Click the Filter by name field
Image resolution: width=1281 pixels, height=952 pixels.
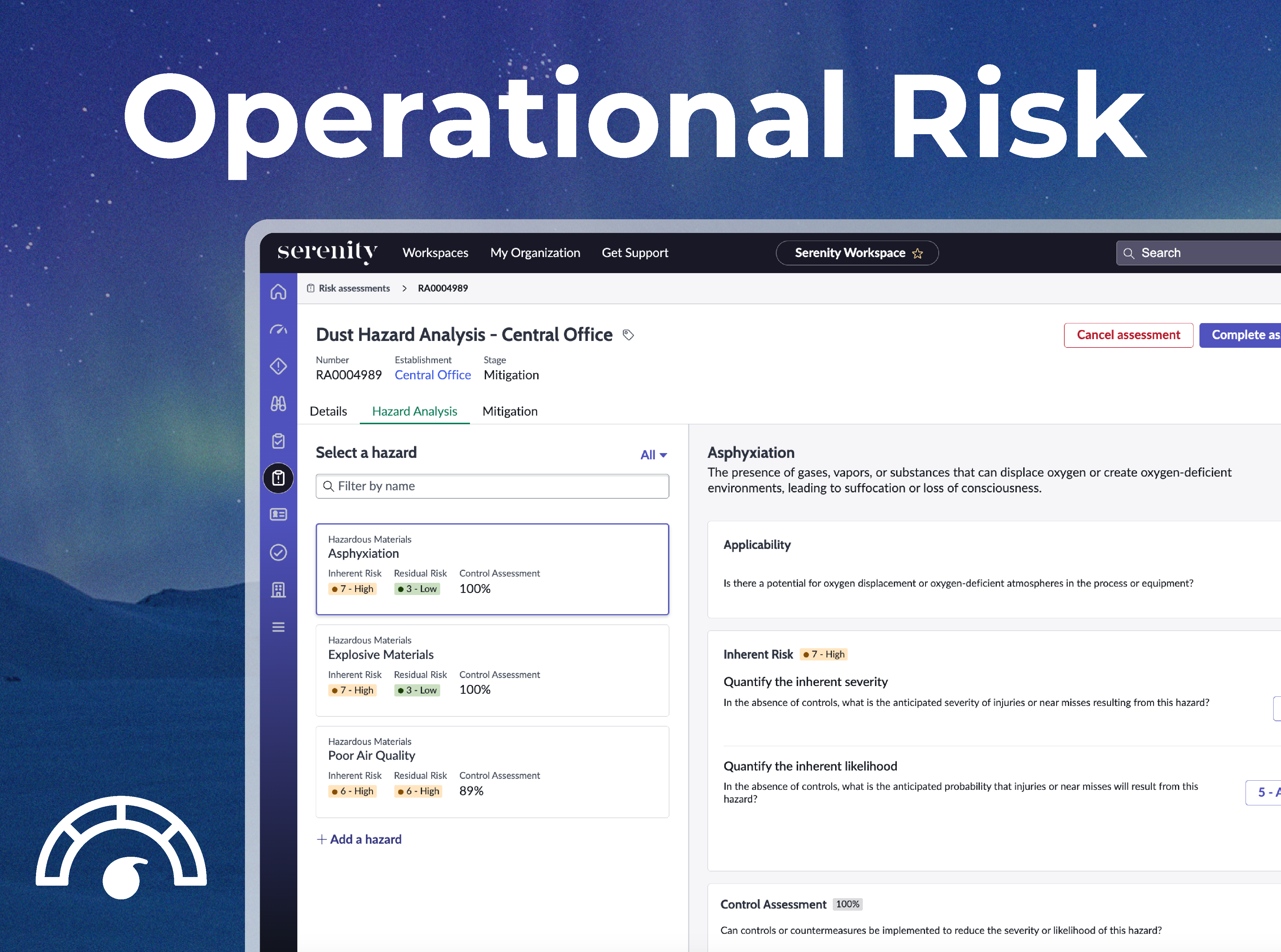click(x=492, y=486)
